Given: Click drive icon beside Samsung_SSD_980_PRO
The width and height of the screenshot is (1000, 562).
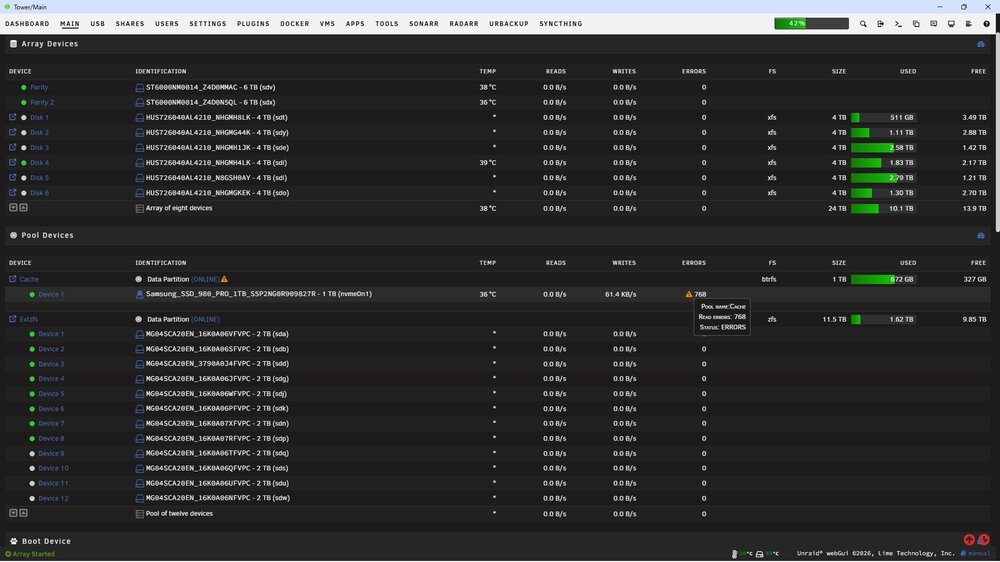Looking at the screenshot, I should 140,294.
